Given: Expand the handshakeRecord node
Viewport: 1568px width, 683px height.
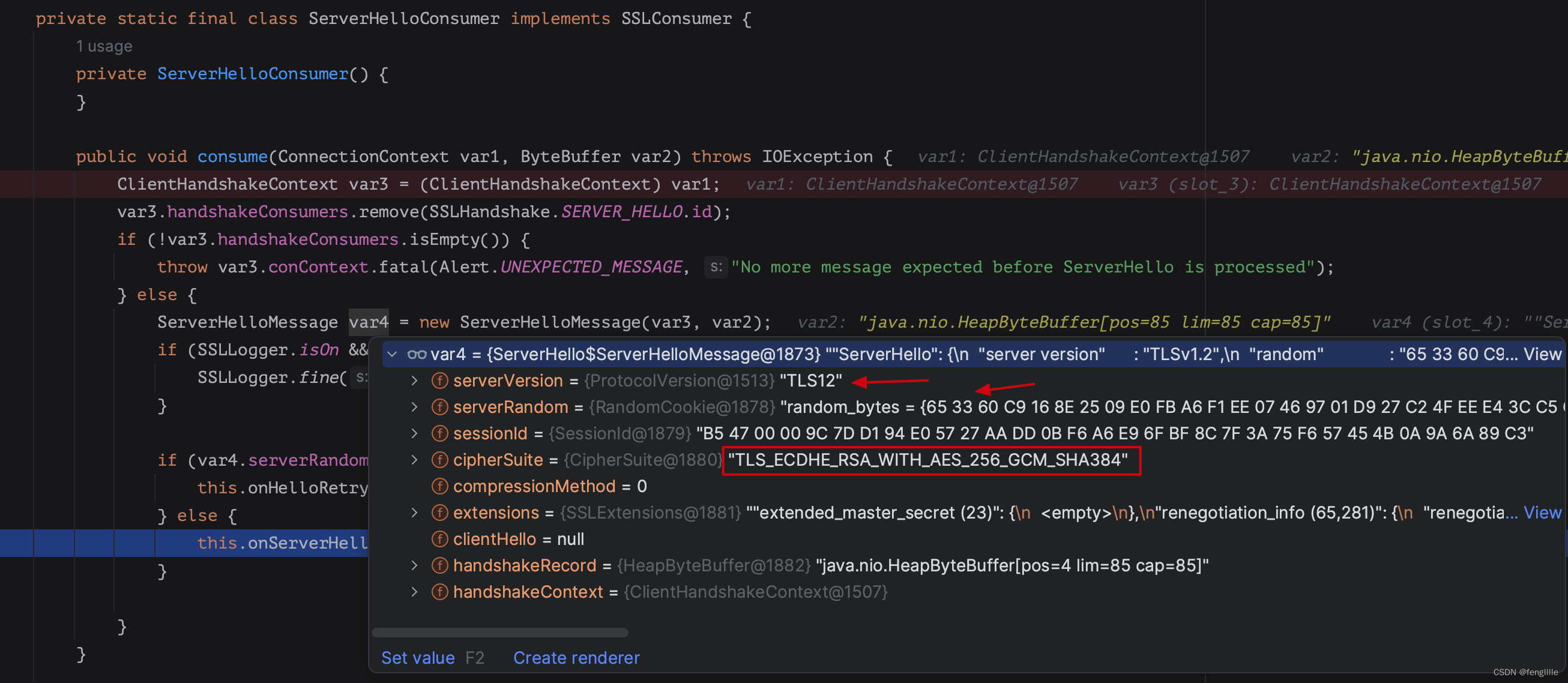Looking at the screenshot, I should coord(415,565).
